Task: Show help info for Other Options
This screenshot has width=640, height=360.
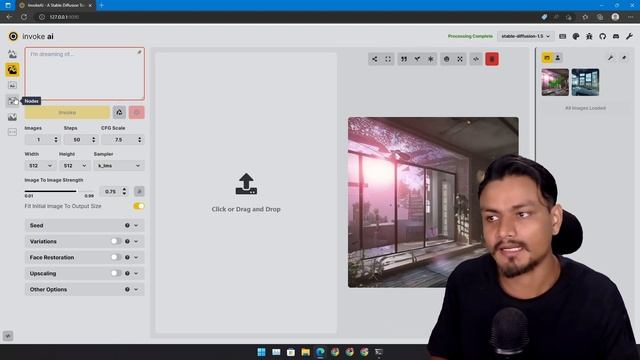Action: pos(127,289)
